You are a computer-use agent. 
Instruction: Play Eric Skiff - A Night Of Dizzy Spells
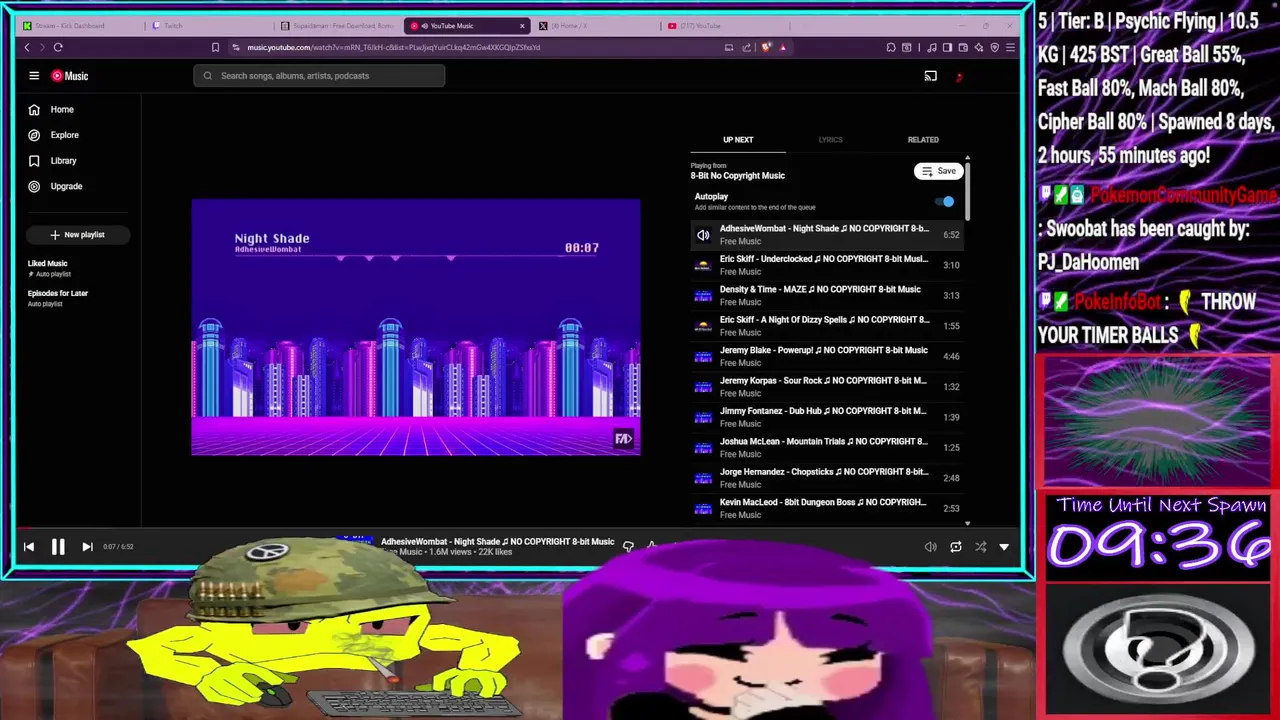pos(826,326)
